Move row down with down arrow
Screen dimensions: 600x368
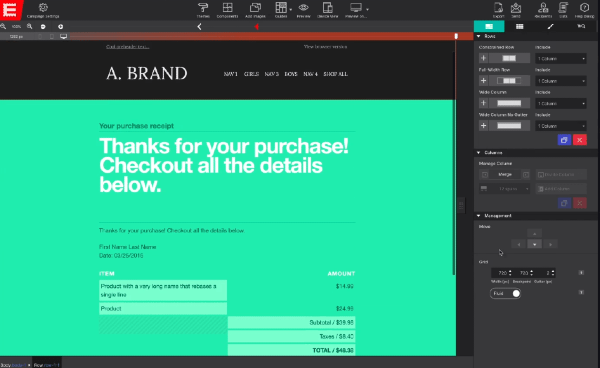[x=535, y=244]
